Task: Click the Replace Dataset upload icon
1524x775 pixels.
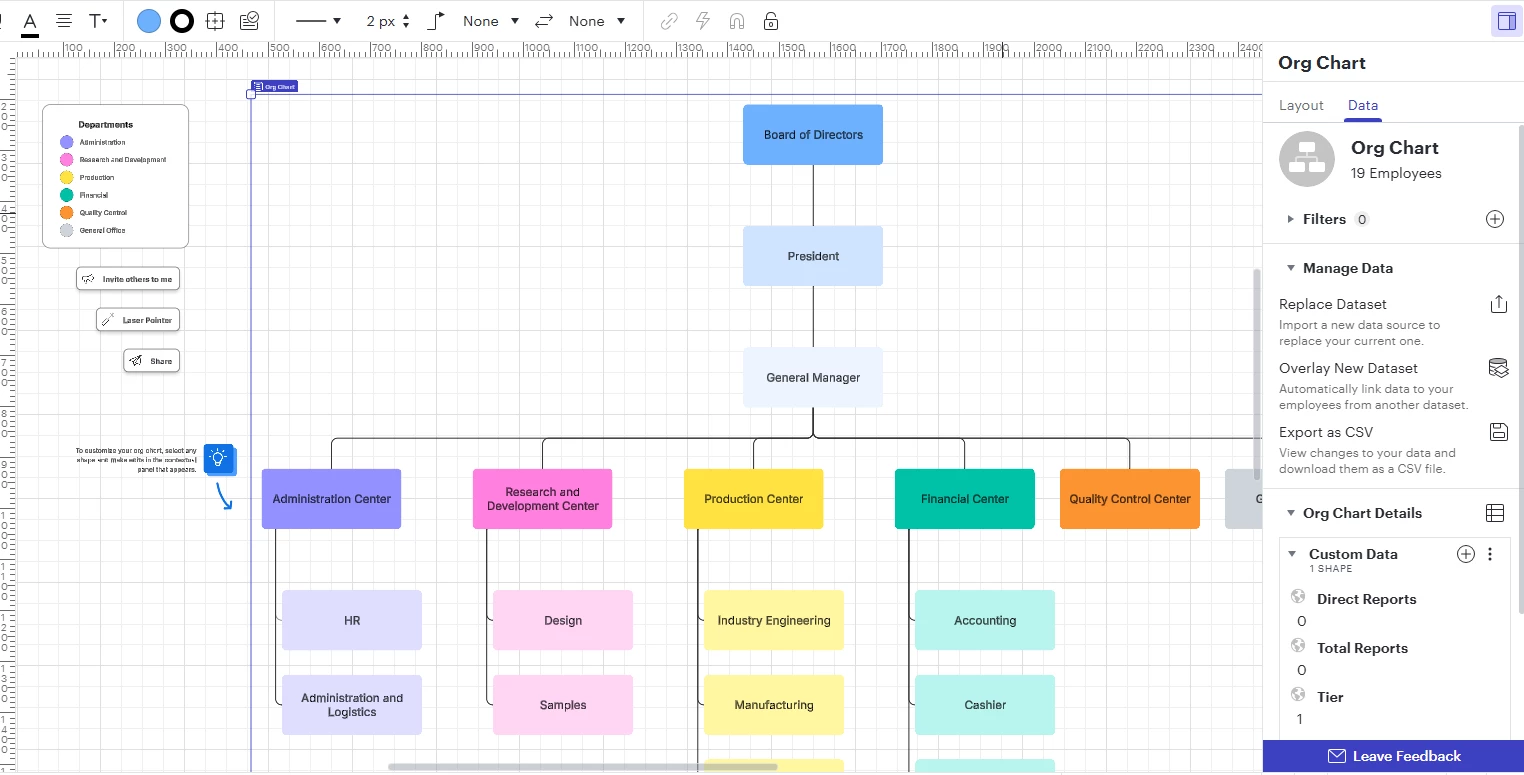Action: 1498,304
